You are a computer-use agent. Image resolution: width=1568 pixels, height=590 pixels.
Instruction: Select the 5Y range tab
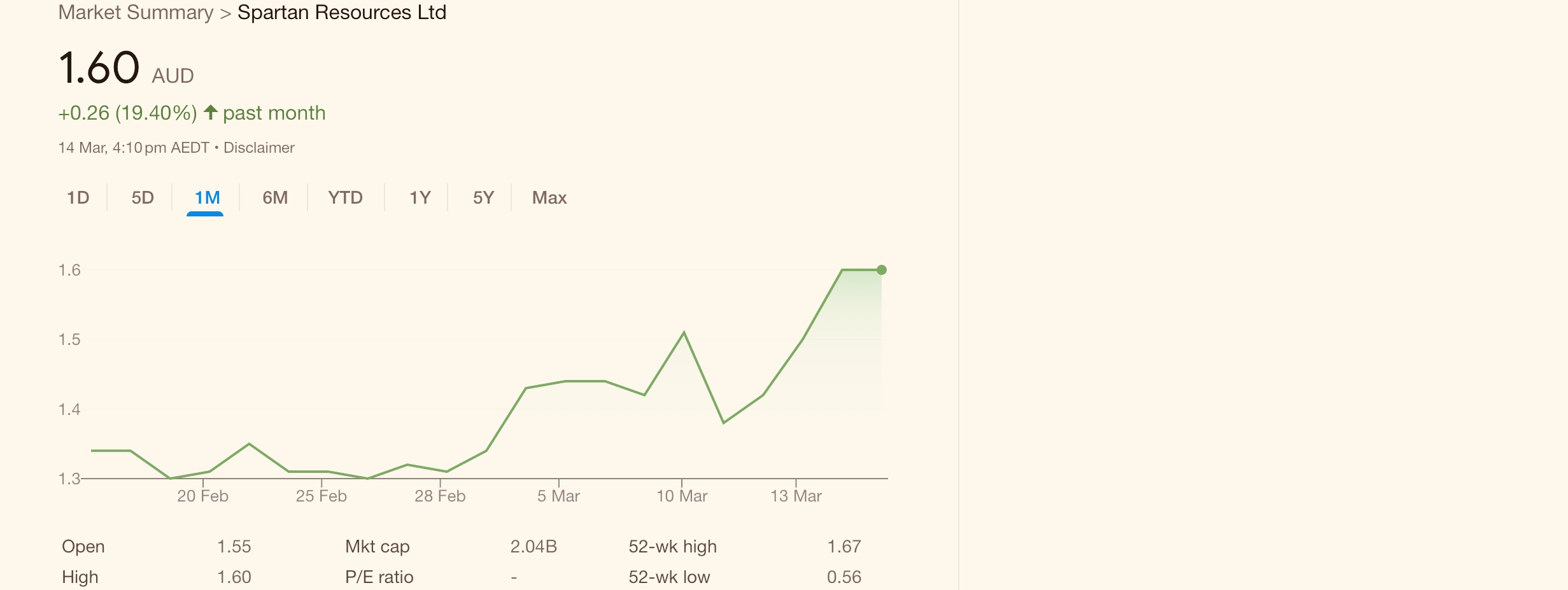[483, 198]
